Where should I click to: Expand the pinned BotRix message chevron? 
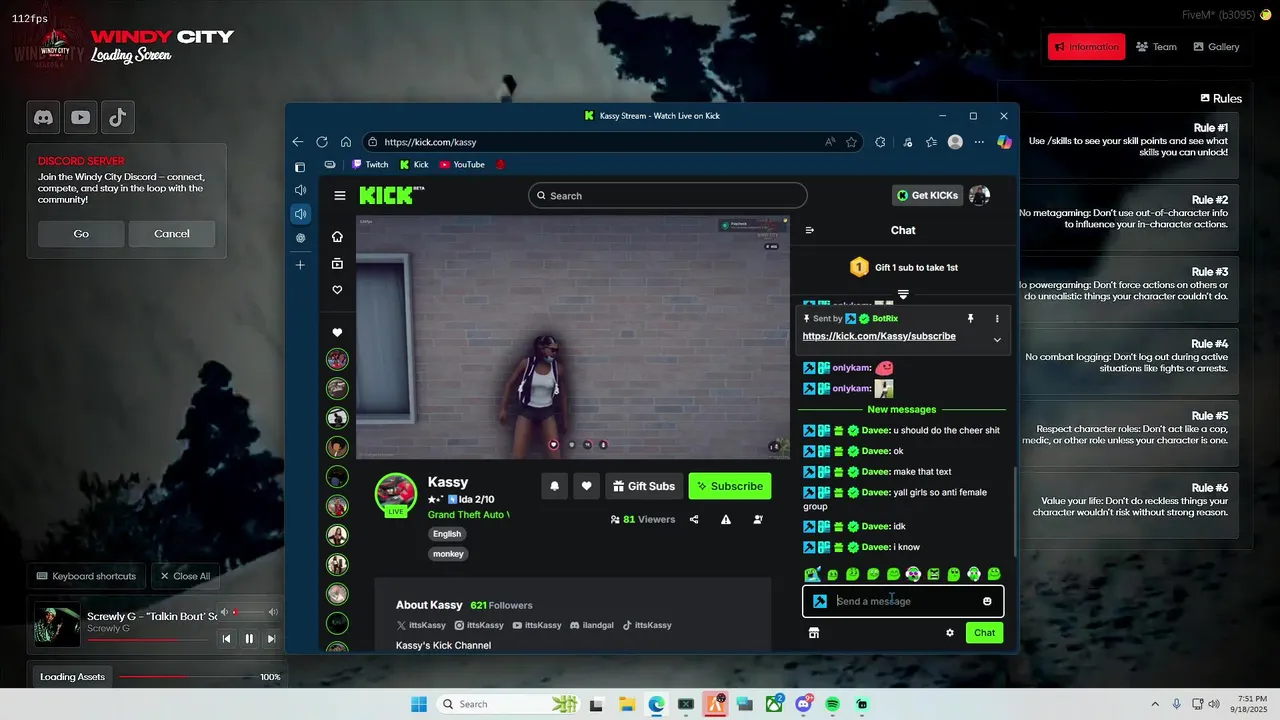tap(997, 340)
